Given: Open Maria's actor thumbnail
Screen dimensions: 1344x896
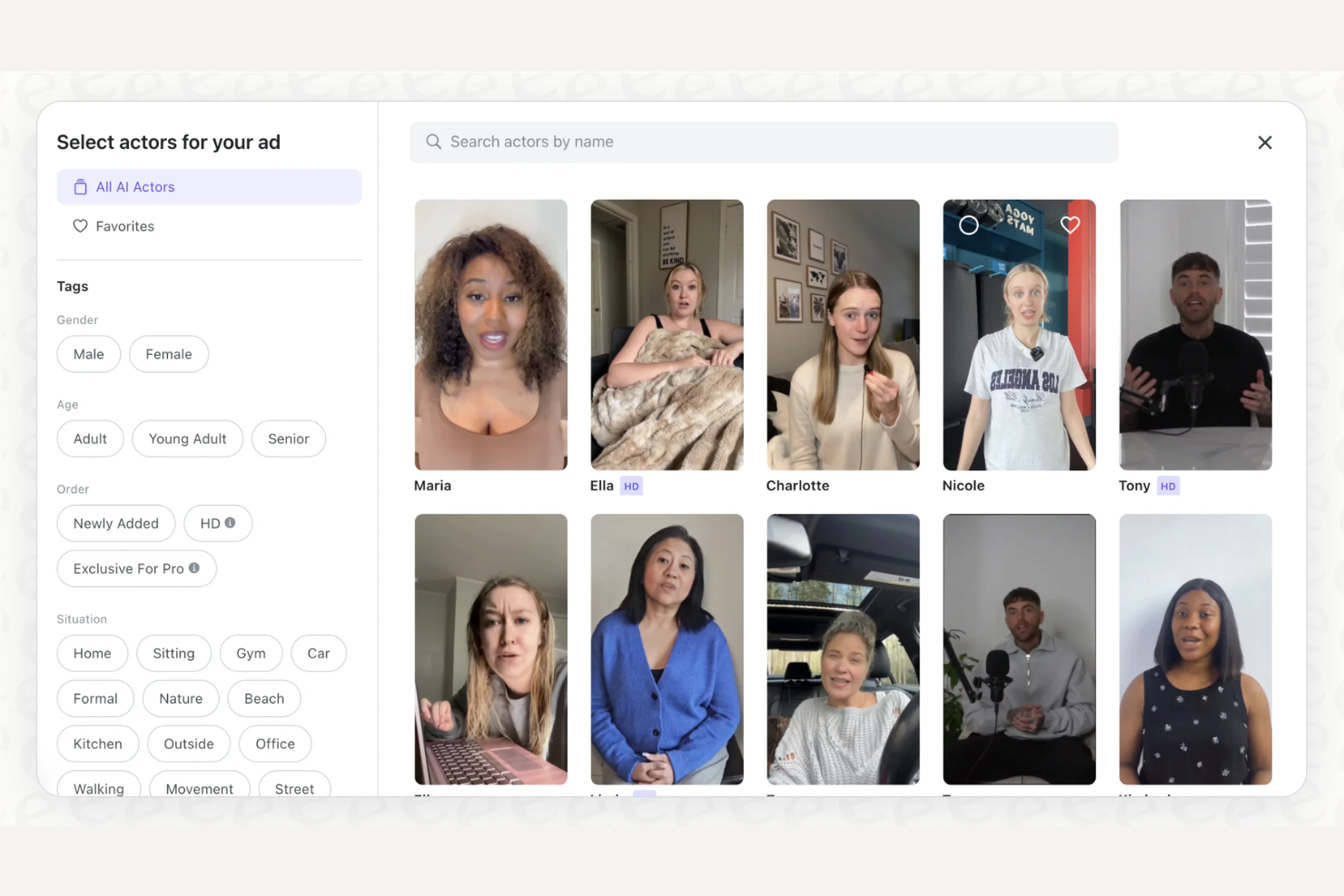Looking at the screenshot, I should [x=490, y=334].
